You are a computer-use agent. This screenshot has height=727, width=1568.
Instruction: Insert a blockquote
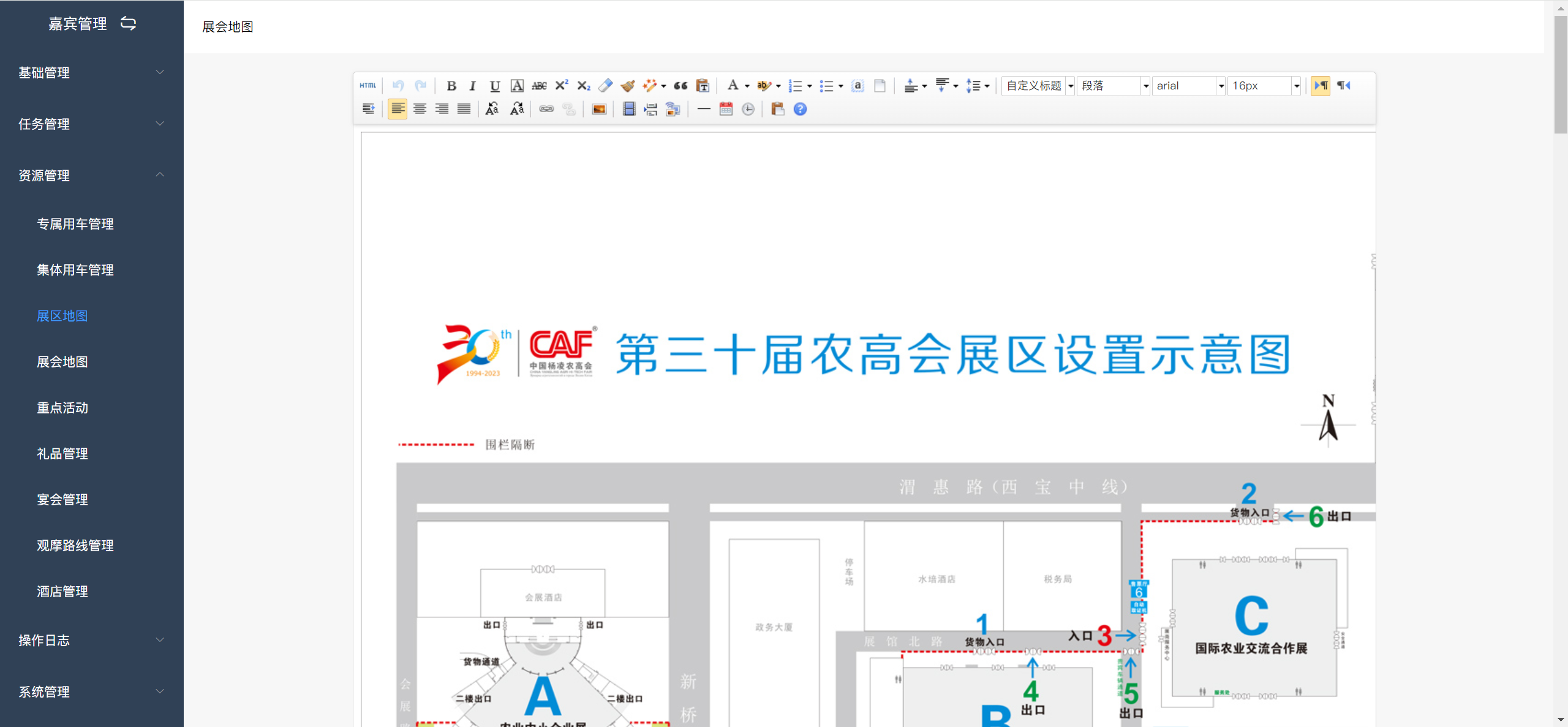click(680, 86)
